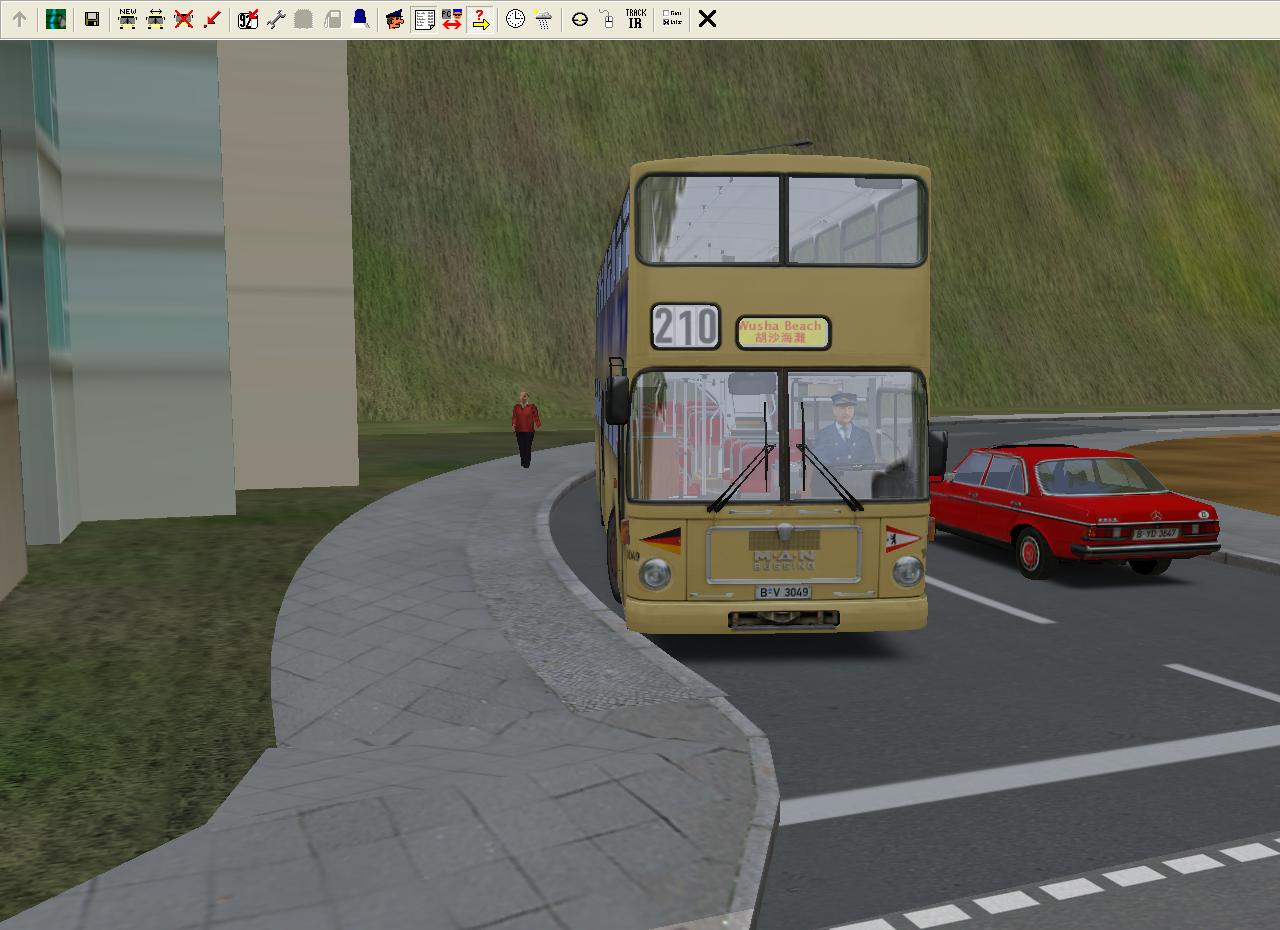Open the options checkbox-list icon

tap(672, 19)
